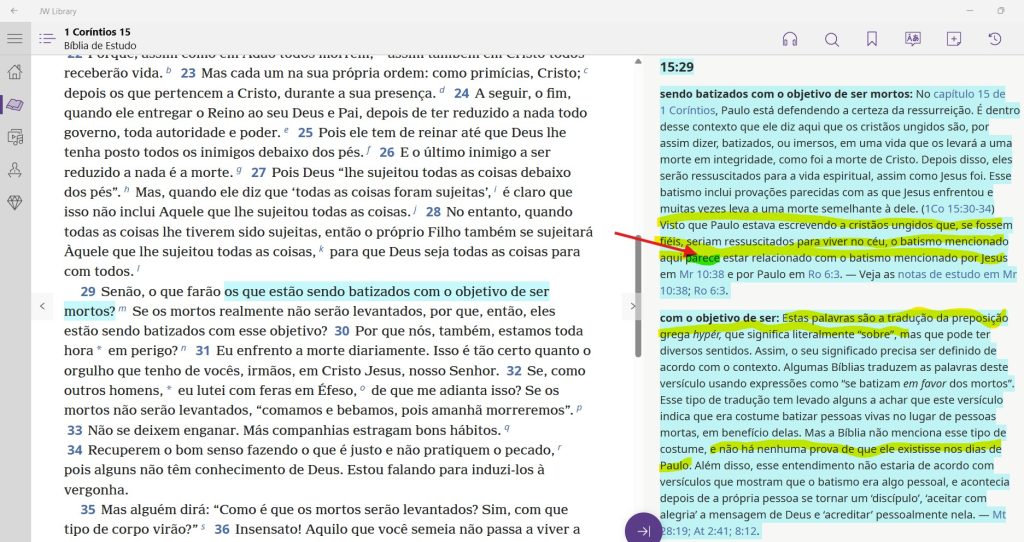Screen dimensions: 1024x542
Task: Open the Meetings section in sidebar
Action: pos(15,170)
